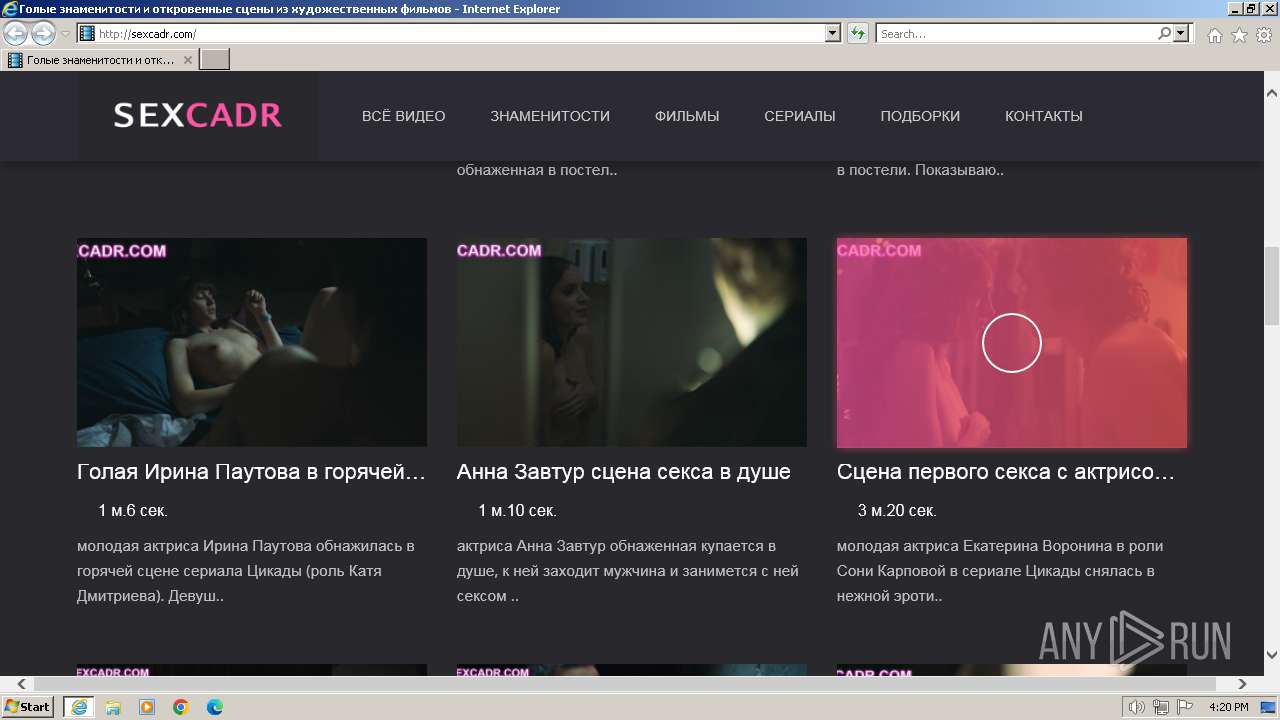Expand the address bar autocomplete dropdown arrow
Screen dimensions: 1280x720
coord(833,34)
